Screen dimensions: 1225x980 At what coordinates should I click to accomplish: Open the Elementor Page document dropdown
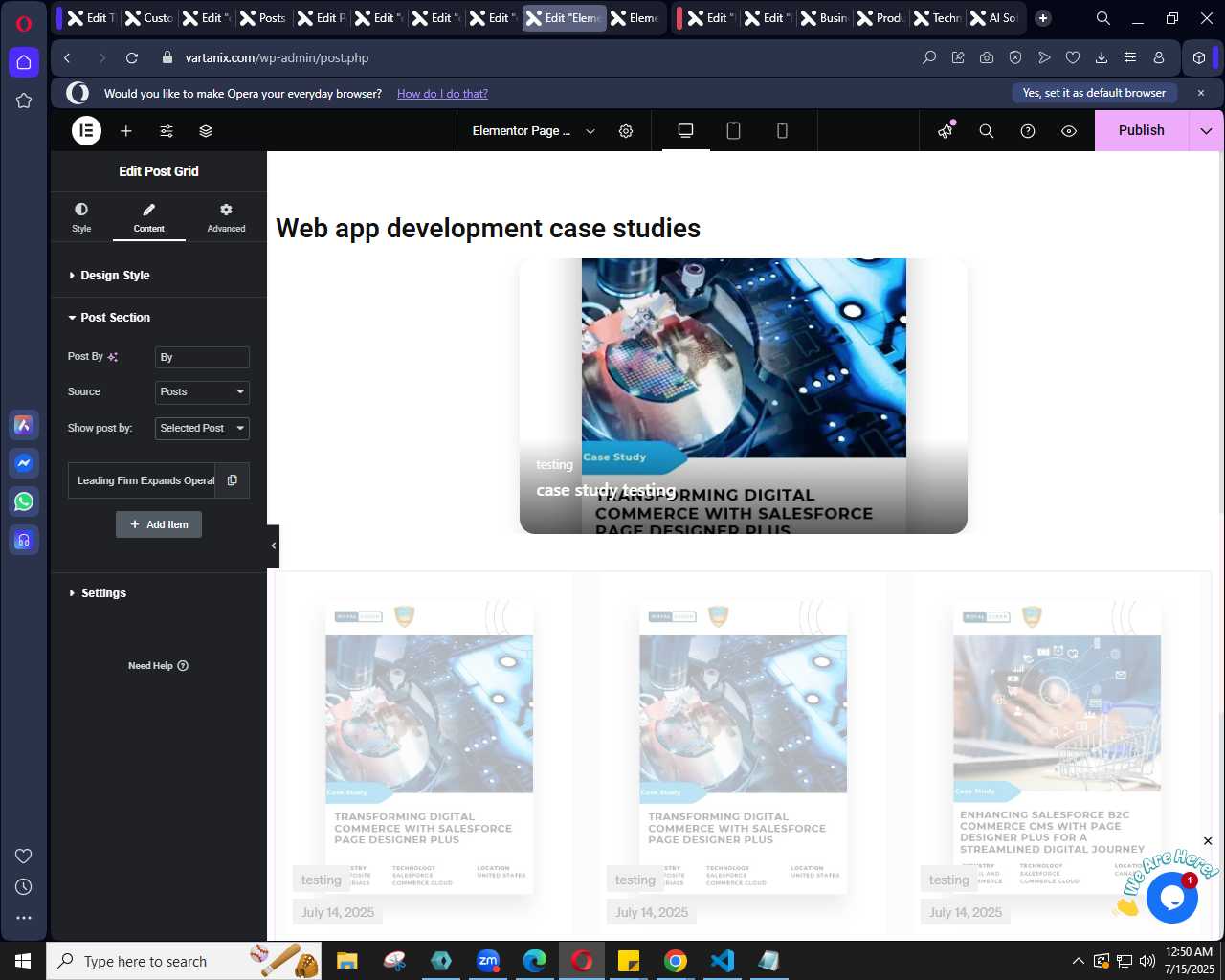[533, 131]
